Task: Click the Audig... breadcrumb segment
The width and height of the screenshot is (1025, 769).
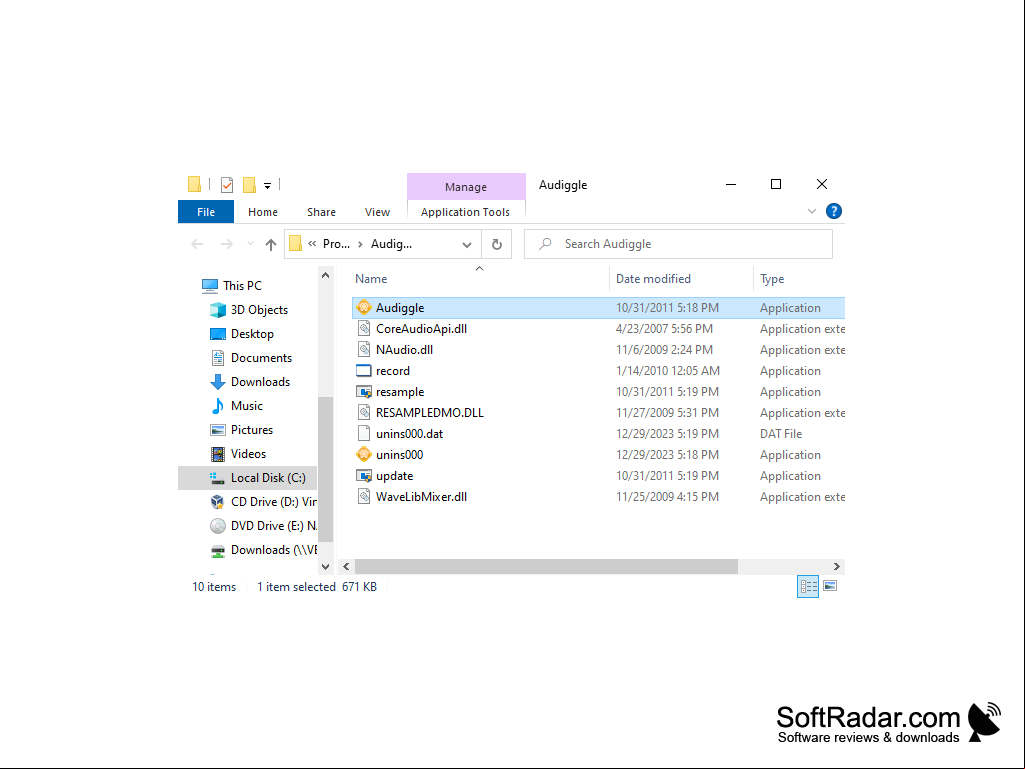Action: click(x=391, y=244)
